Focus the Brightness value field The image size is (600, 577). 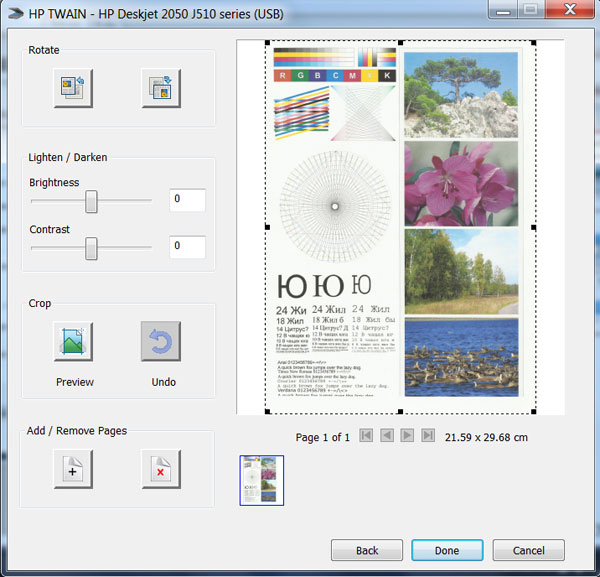[x=188, y=200]
